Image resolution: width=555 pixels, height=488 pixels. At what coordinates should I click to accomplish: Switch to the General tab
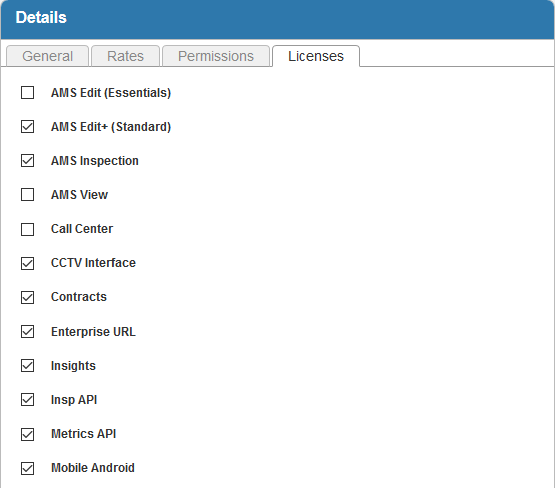pos(47,56)
